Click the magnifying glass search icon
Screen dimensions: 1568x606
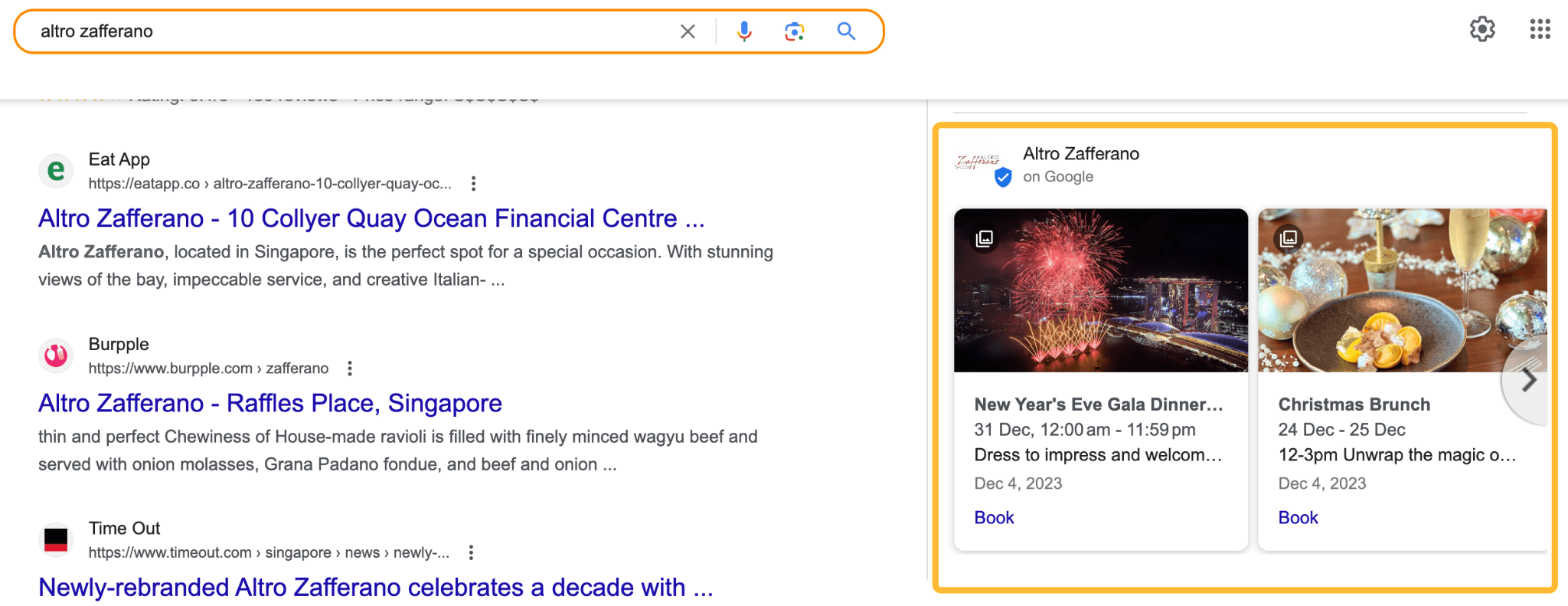coord(846,31)
